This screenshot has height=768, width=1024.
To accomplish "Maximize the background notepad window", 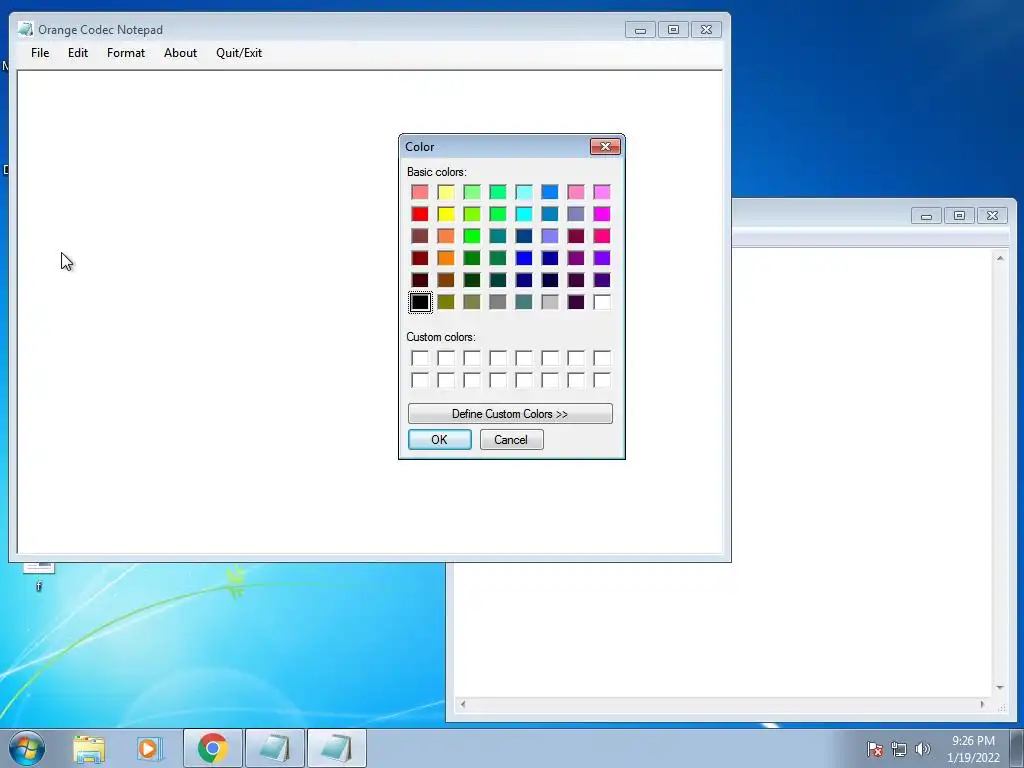I will click(x=959, y=216).
